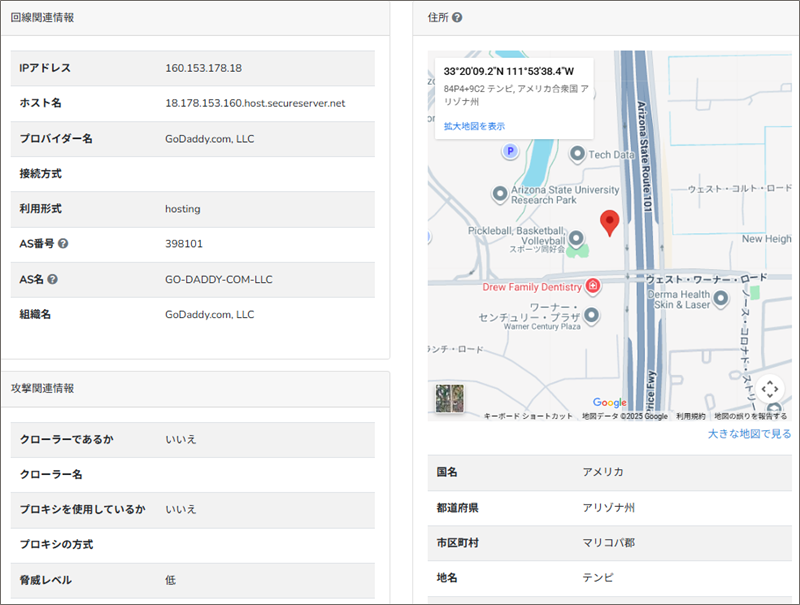Click the Tech Data map marker
The image size is (800, 605).
pos(577,154)
